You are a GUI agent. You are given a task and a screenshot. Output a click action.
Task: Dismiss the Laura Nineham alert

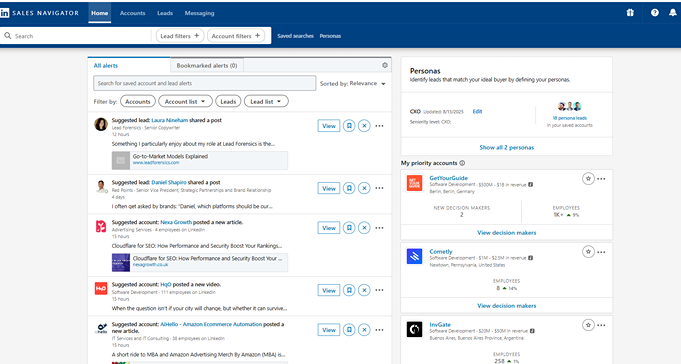(x=364, y=126)
